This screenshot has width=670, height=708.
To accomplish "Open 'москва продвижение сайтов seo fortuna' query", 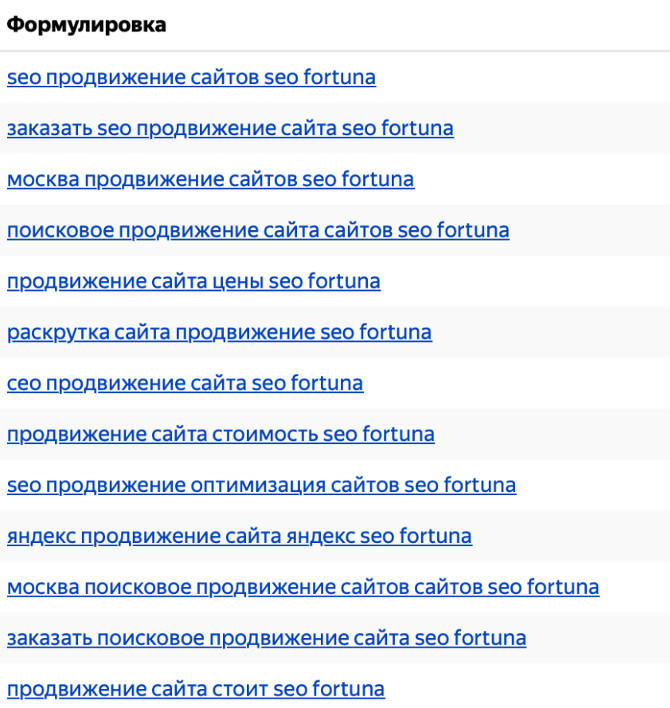I will (x=211, y=179).
